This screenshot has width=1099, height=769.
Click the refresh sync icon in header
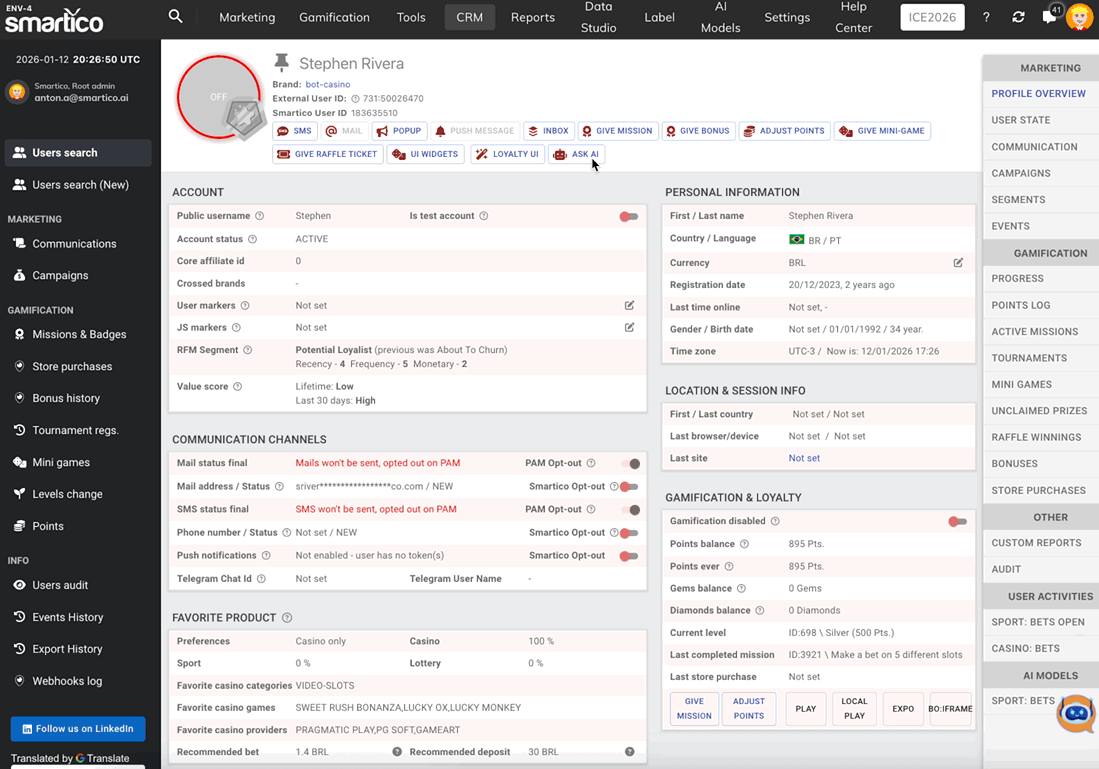click(x=1018, y=17)
